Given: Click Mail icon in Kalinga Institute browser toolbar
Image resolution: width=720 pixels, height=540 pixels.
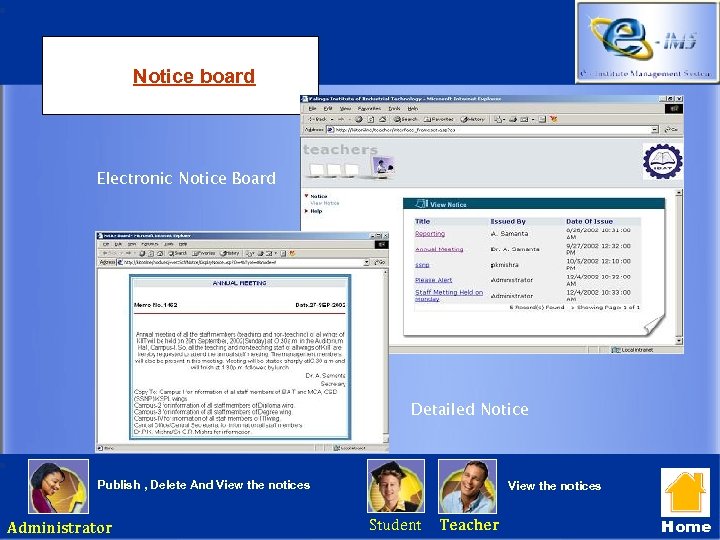Looking at the screenshot, I should pos(498,119).
